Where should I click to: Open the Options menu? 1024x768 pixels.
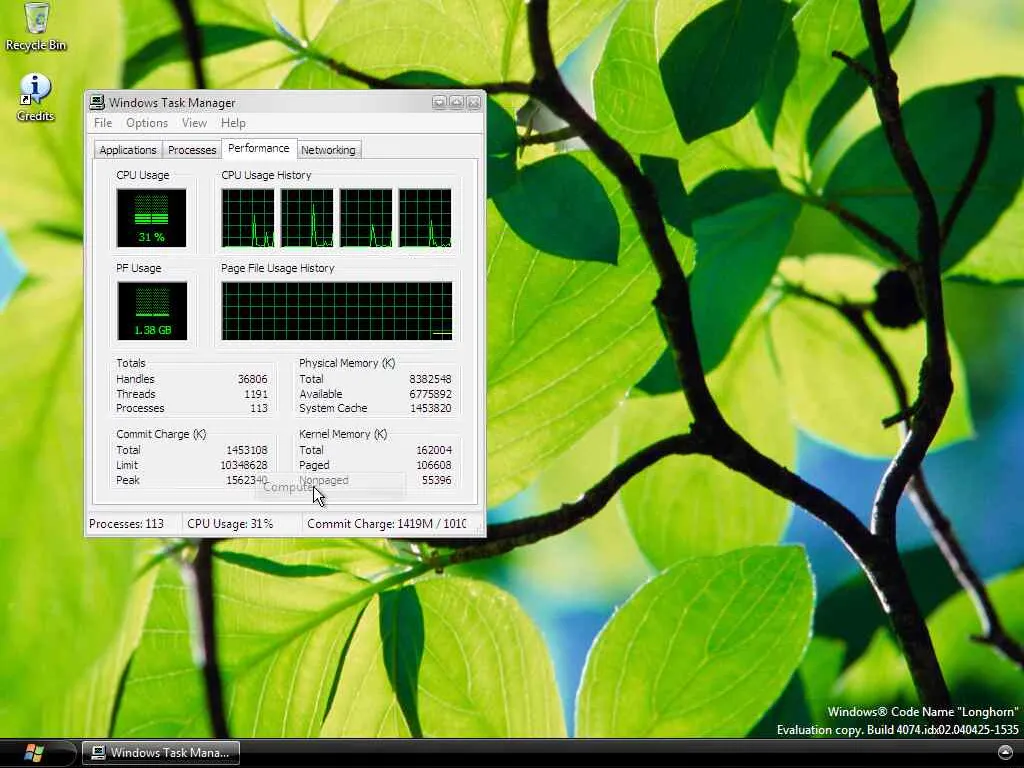147,123
